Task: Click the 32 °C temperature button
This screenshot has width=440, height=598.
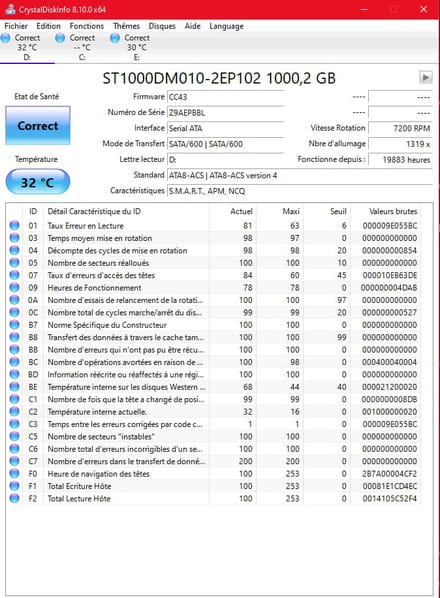Action: coord(38,182)
